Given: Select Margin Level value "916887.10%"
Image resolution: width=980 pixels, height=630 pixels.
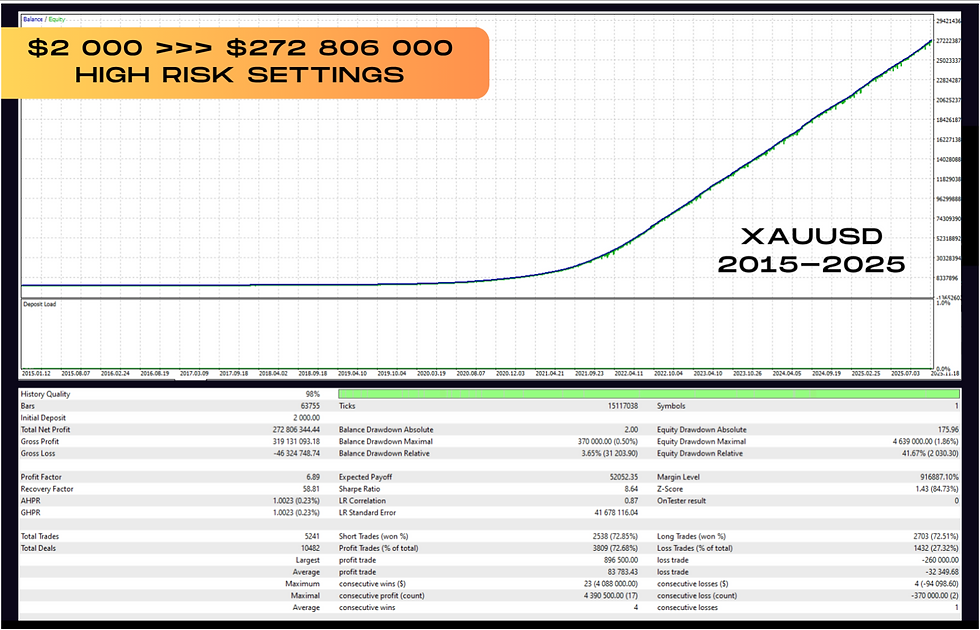Looking at the screenshot, I should [940, 478].
